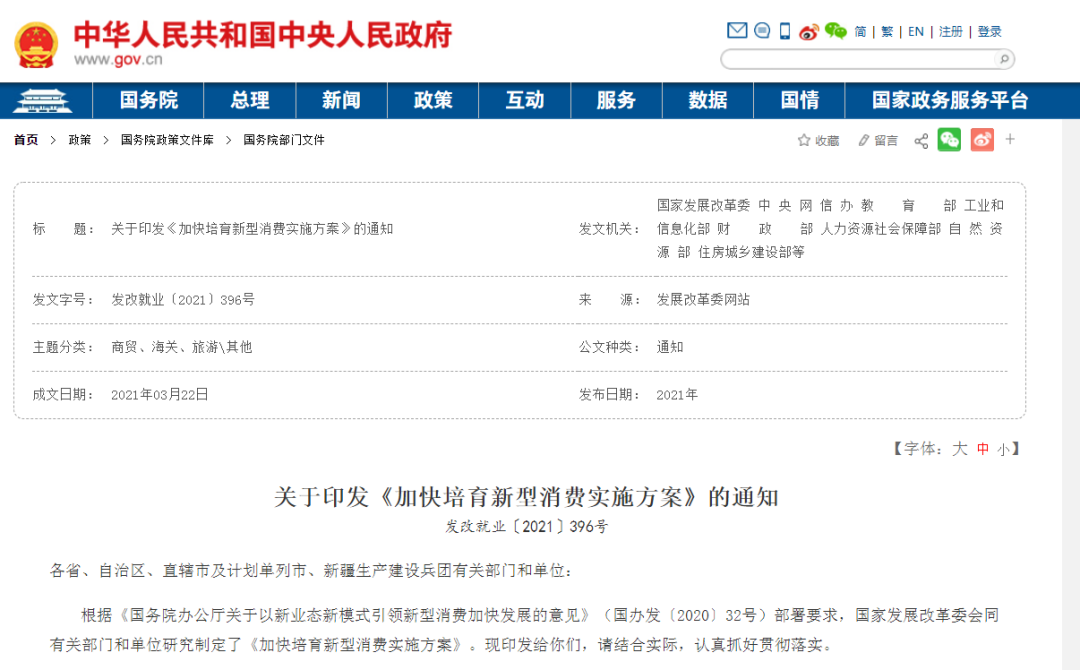1080x670 pixels.
Task: Switch to traditional Chinese 繁
Action: tap(887, 32)
